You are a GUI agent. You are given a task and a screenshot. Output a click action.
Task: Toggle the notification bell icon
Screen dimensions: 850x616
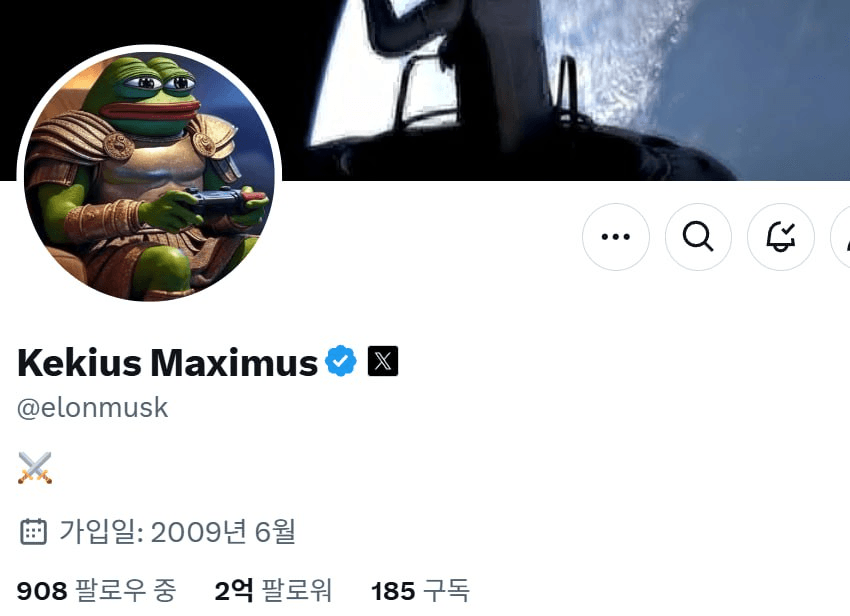coord(781,237)
